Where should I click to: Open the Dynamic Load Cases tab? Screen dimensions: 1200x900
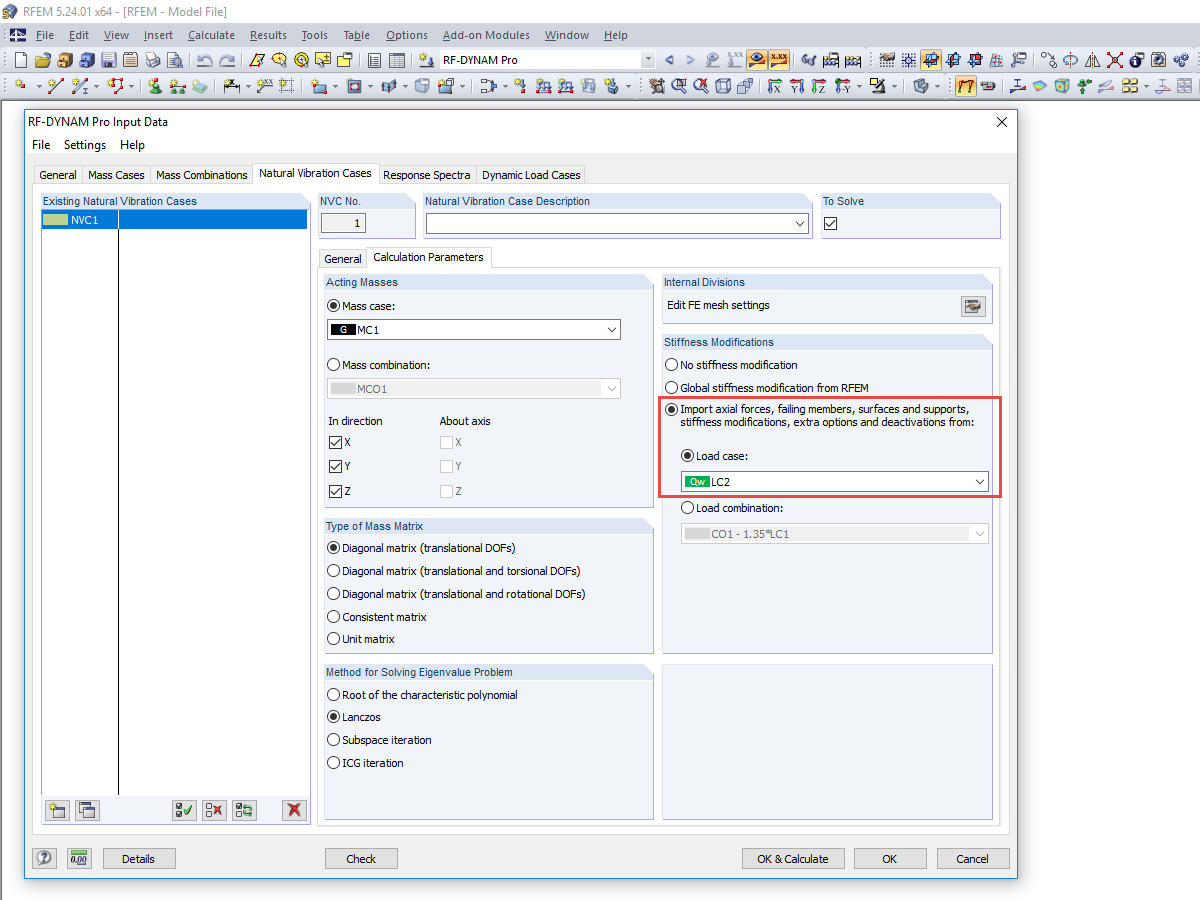tap(531, 175)
